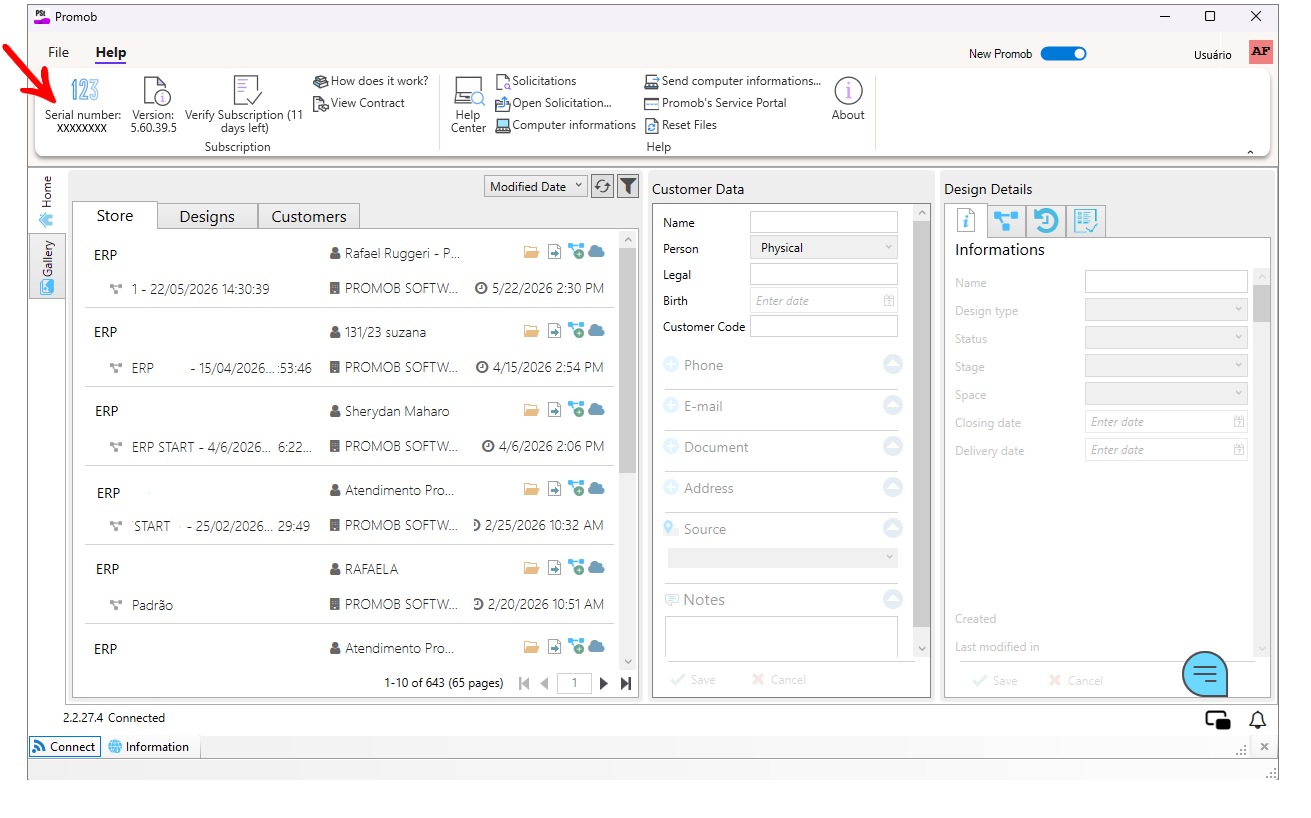The image size is (1311, 818).
Task: Open How does it work?
Action: click(x=371, y=81)
